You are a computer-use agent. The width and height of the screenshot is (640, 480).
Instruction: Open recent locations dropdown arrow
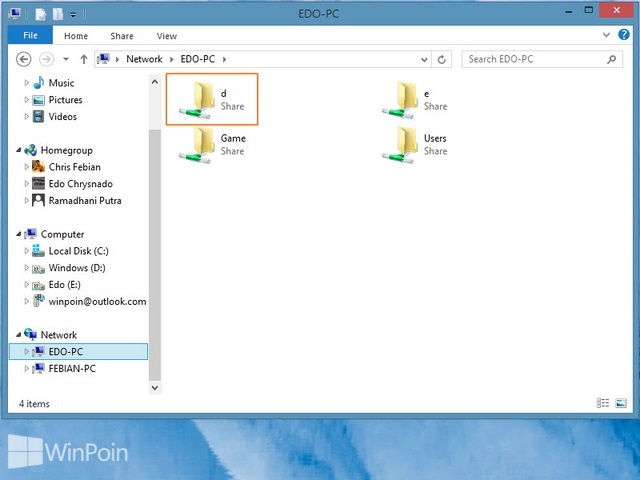[66, 60]
